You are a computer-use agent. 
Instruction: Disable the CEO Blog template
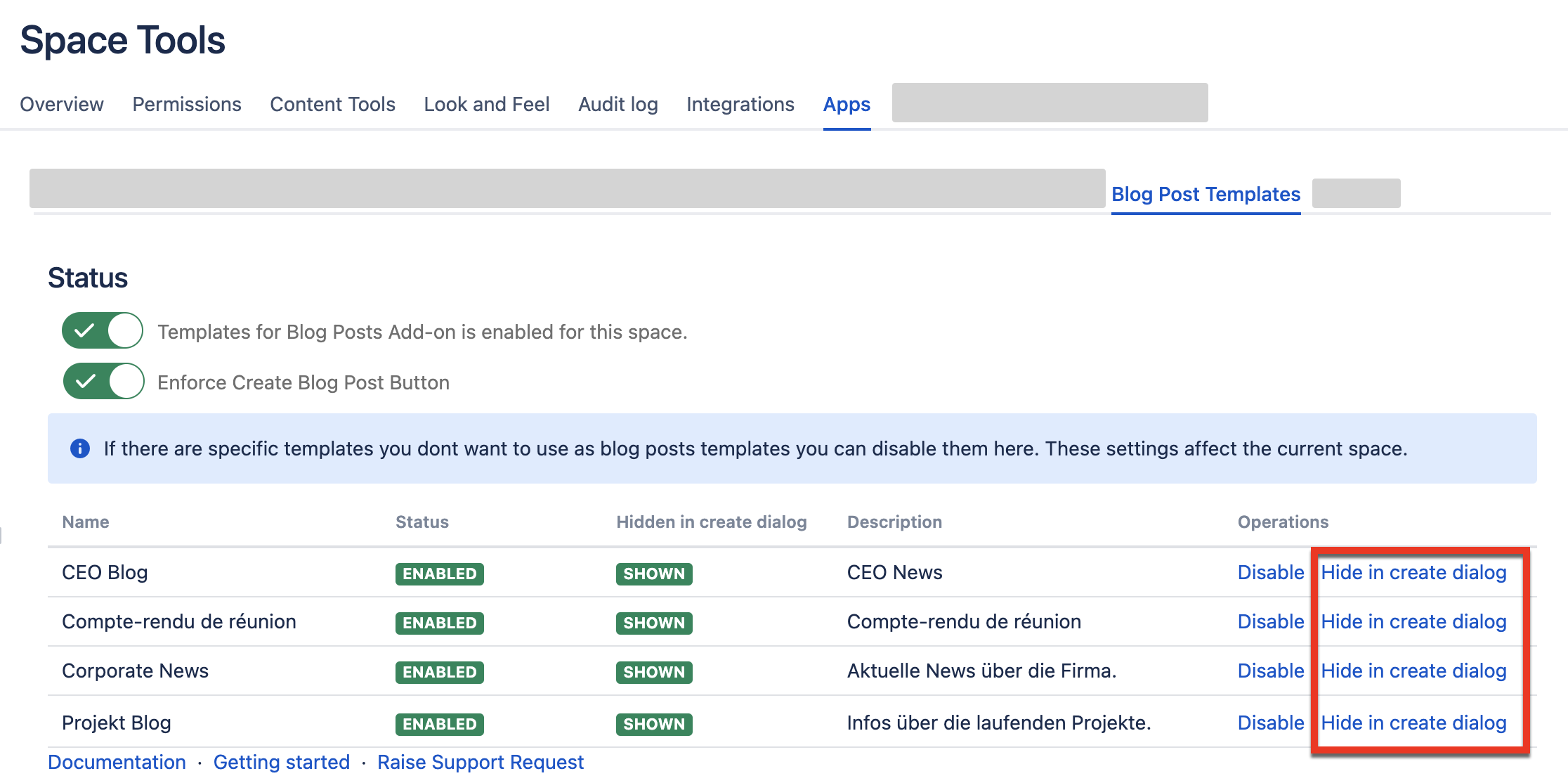click(1270, 572)
